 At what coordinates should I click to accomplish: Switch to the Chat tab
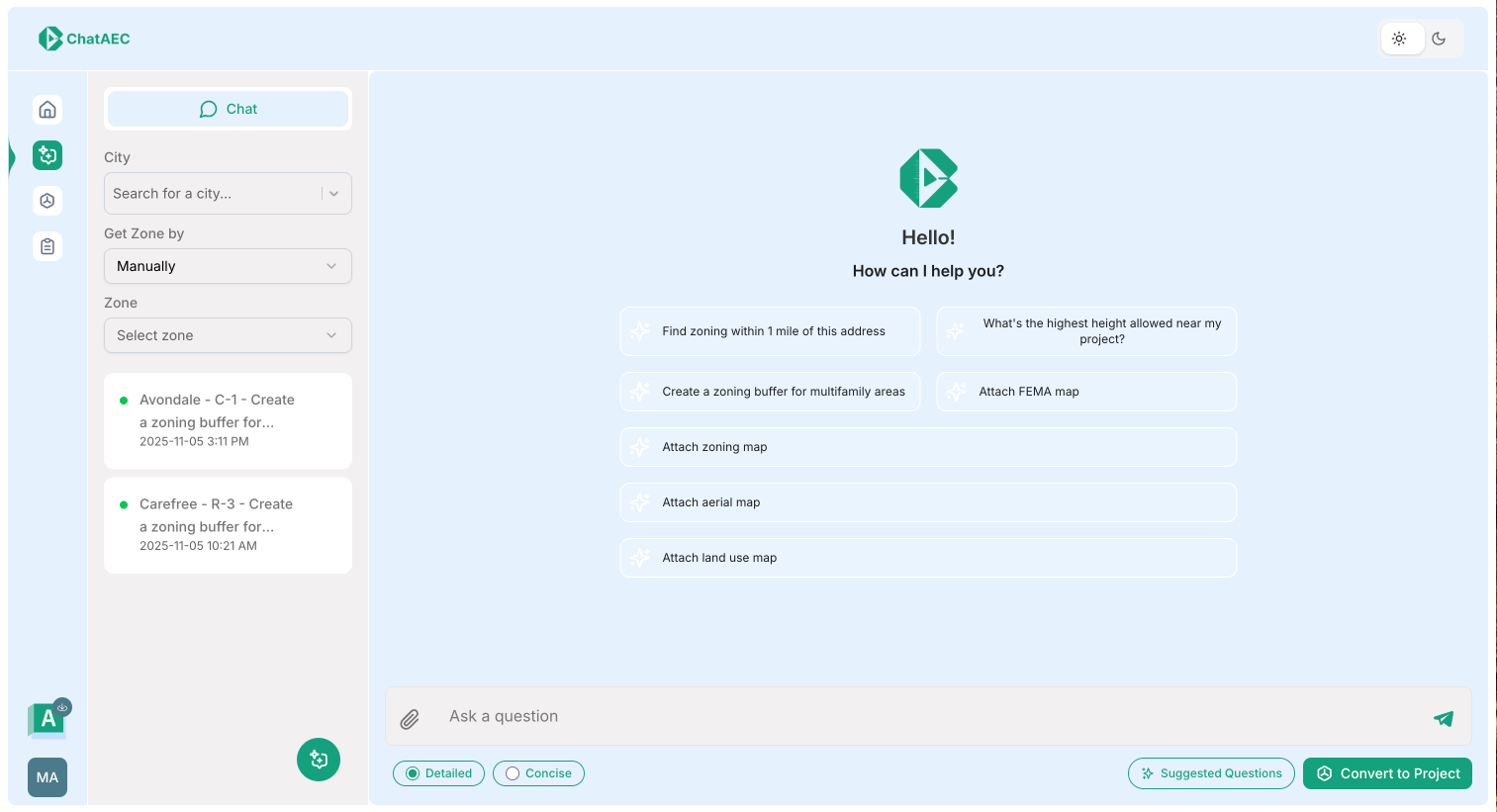(x=228, y=109)
